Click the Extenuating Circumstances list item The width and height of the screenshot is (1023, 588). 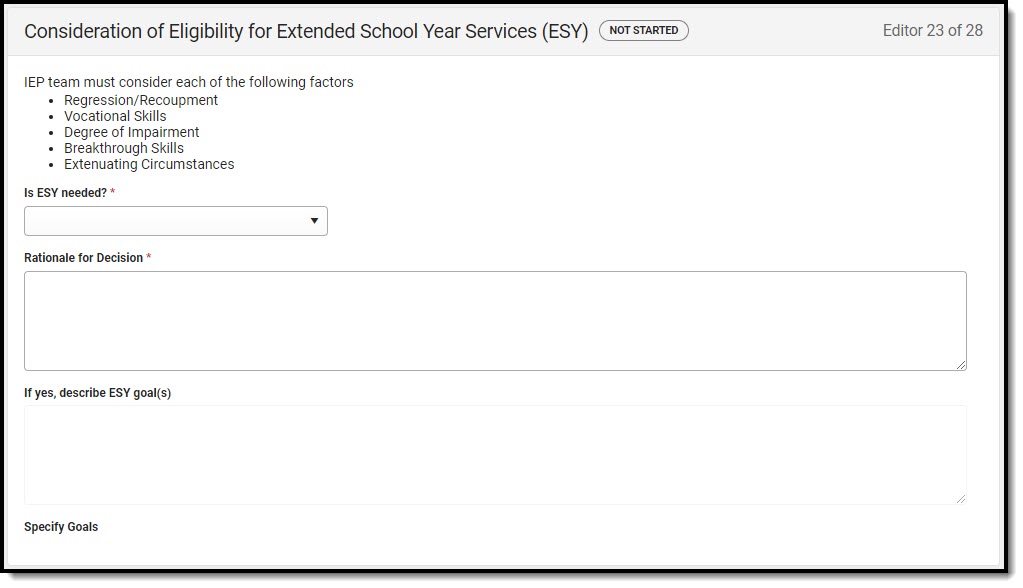point(149,164)
